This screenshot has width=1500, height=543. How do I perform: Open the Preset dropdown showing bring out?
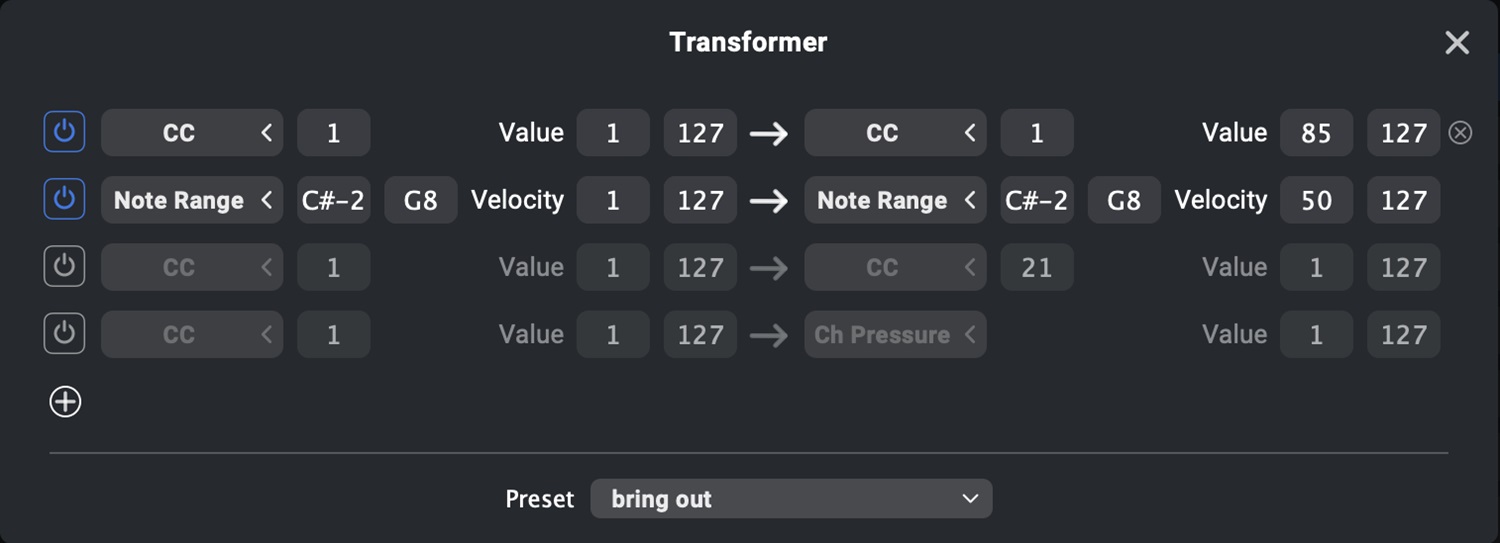point(791,498)
